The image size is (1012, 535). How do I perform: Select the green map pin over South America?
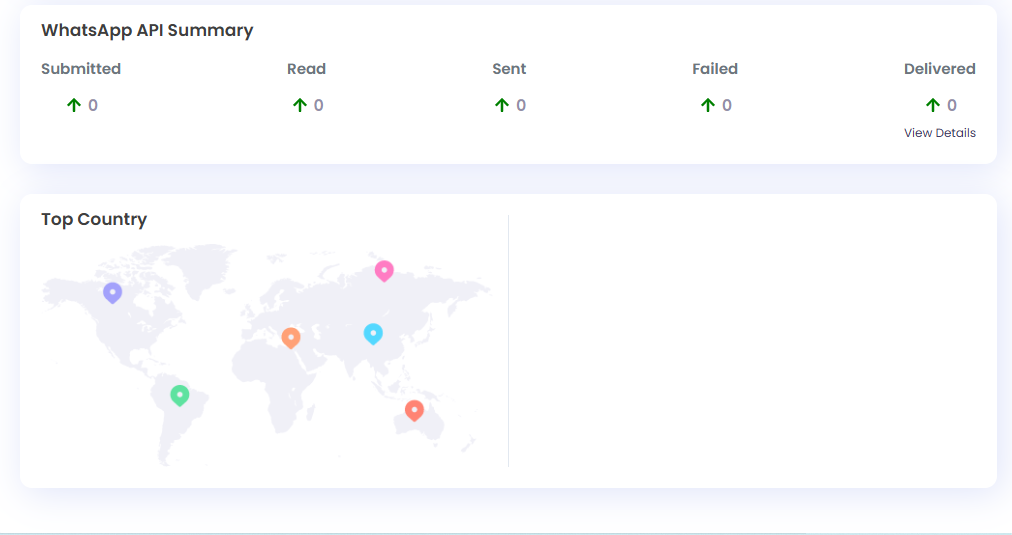coord(179,395)
